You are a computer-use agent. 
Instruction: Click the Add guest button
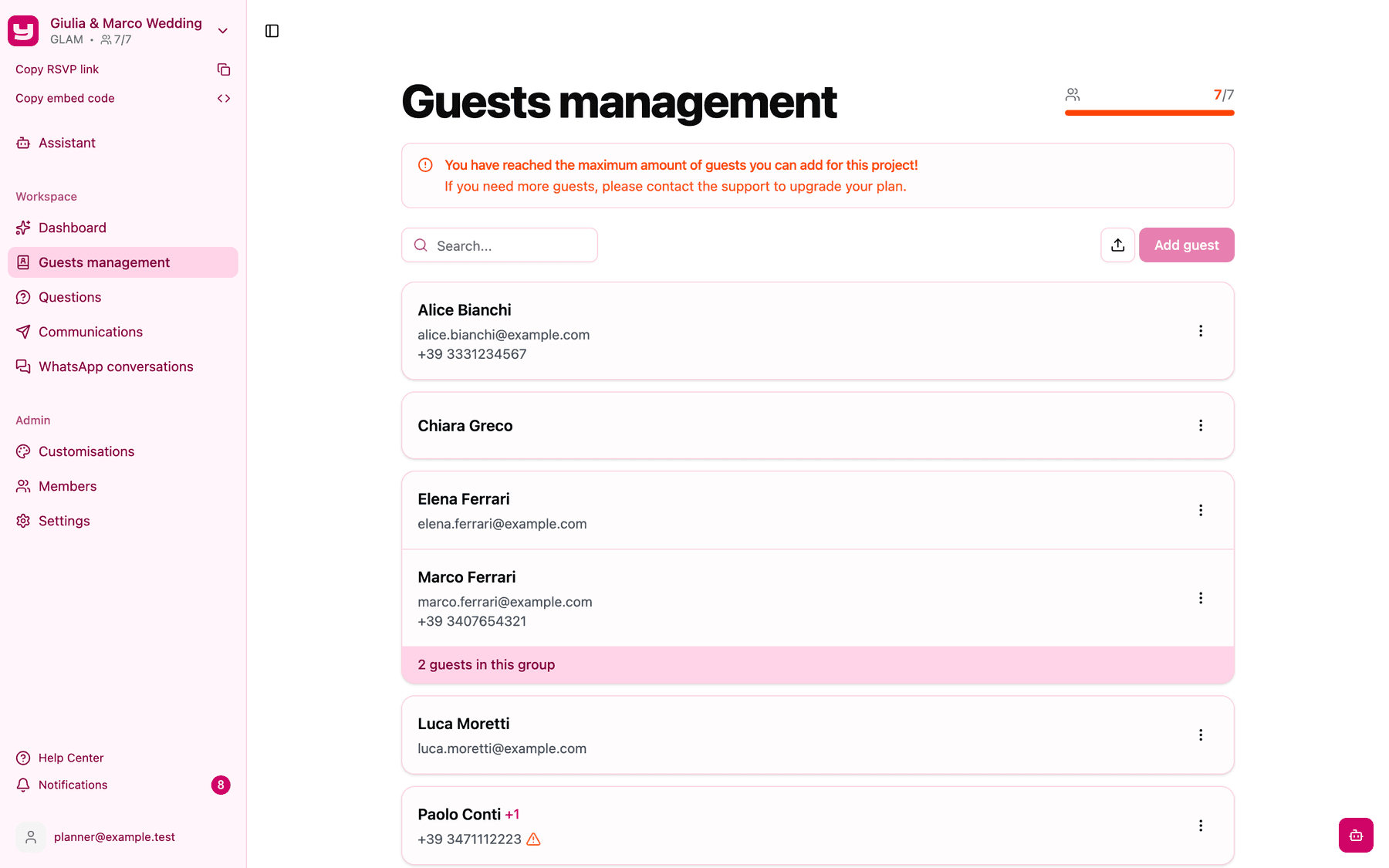tap(1187, 245)
